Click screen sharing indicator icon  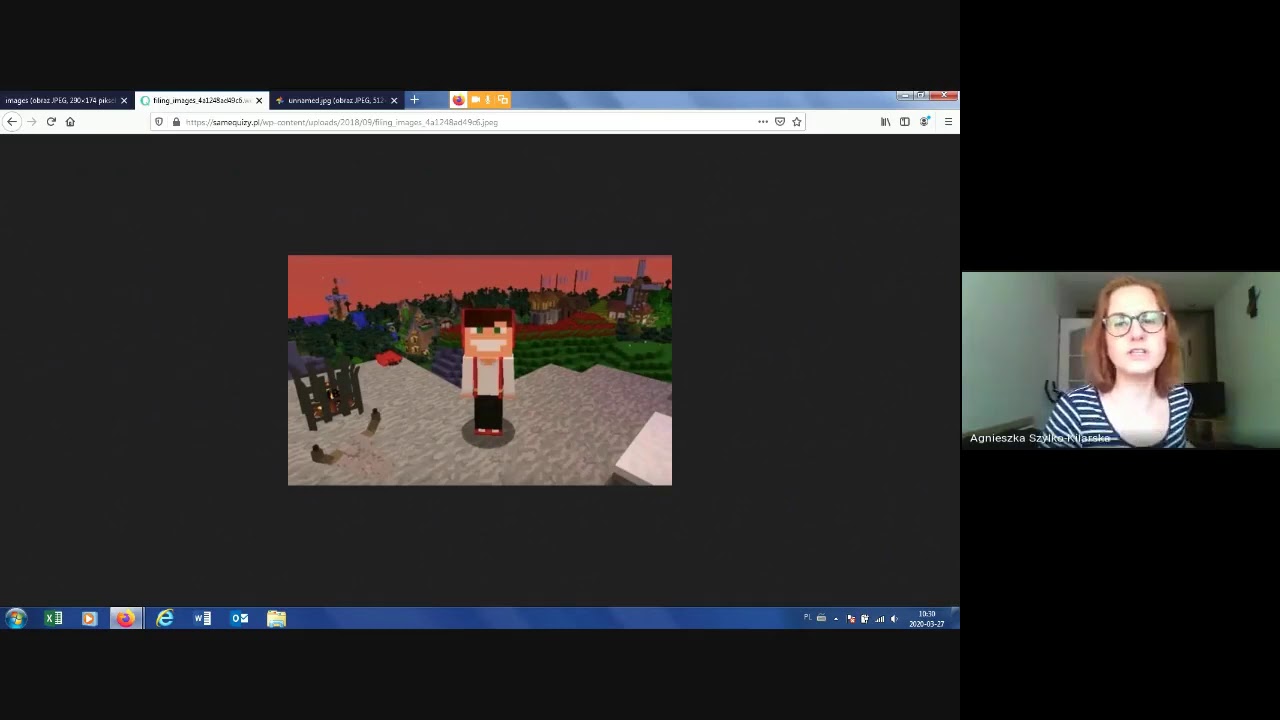click(x=502, y=100)
